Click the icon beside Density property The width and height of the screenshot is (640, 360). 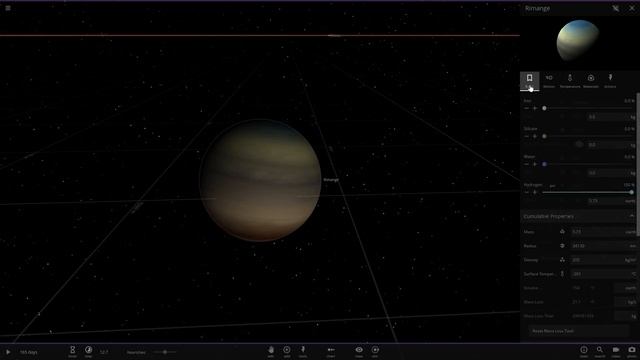click(x=562, y=260)
